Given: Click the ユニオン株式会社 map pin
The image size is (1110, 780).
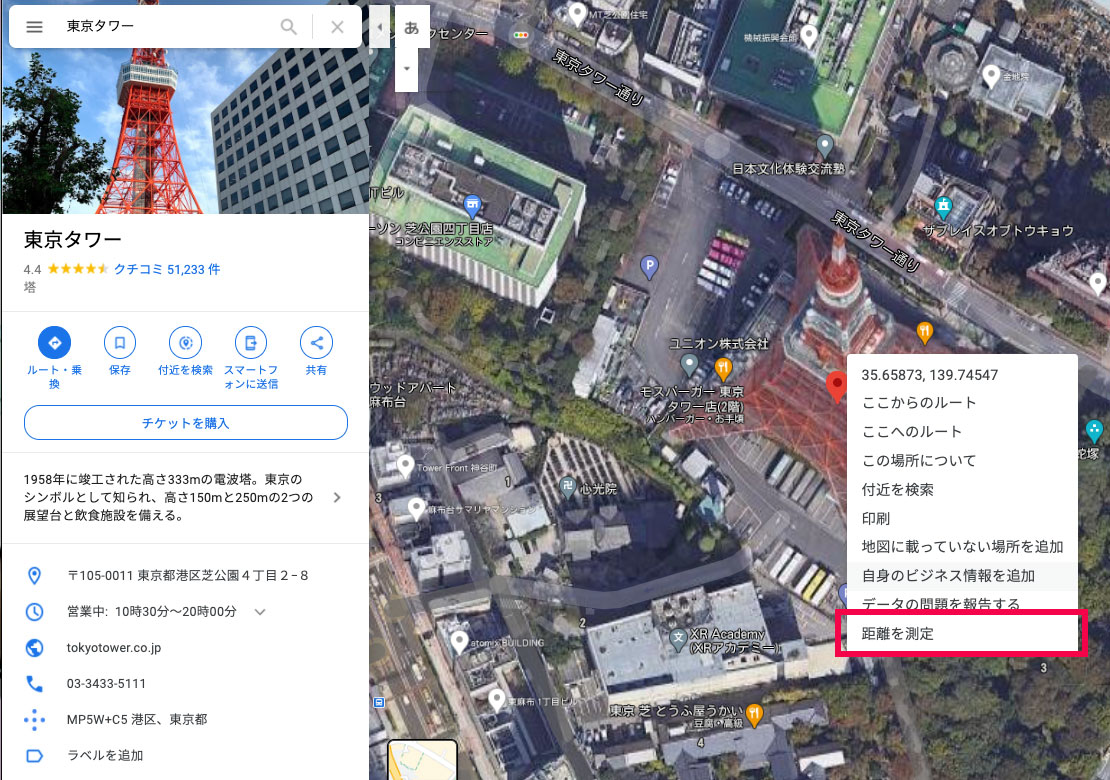Looking at the screenshot, I should pyautogui.click(x=689, y=365).
